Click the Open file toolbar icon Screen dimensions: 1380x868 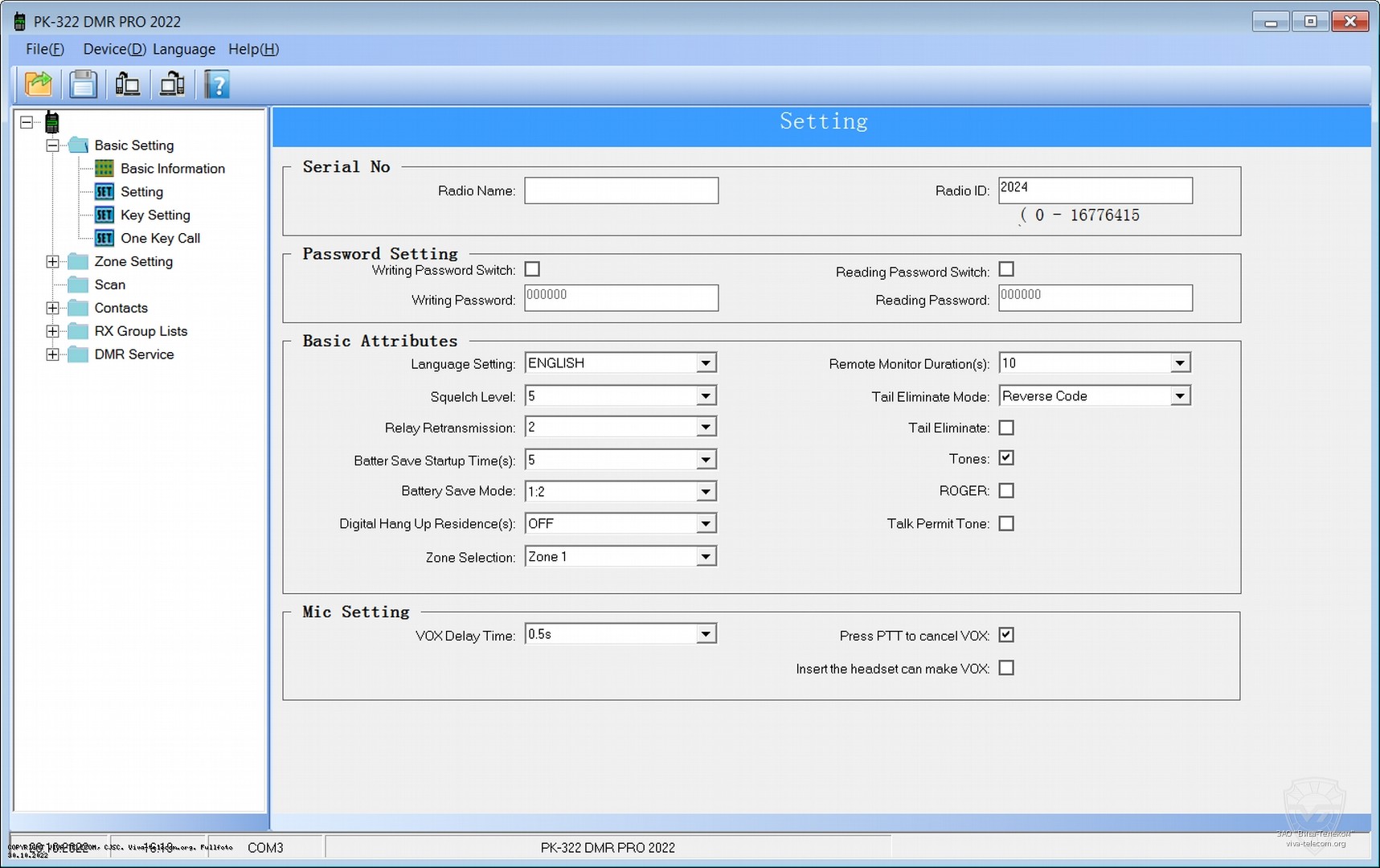[x=39, y=84]
